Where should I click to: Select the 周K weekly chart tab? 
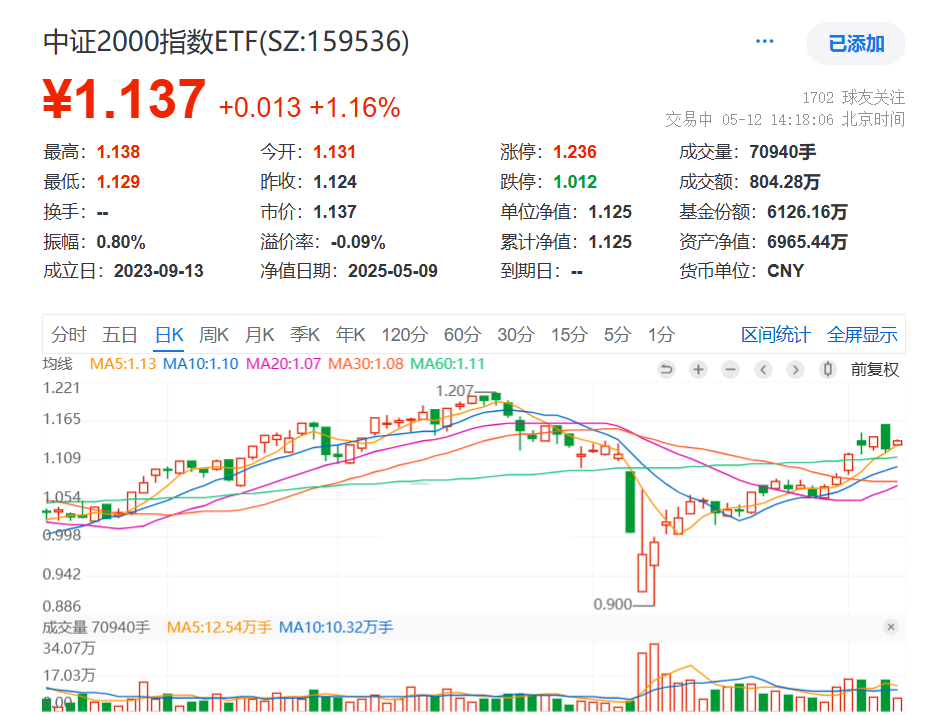215,335
